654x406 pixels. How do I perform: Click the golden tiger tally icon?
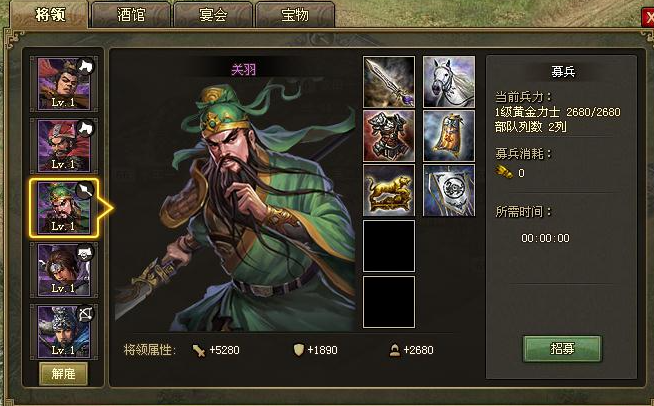[389, 190]
